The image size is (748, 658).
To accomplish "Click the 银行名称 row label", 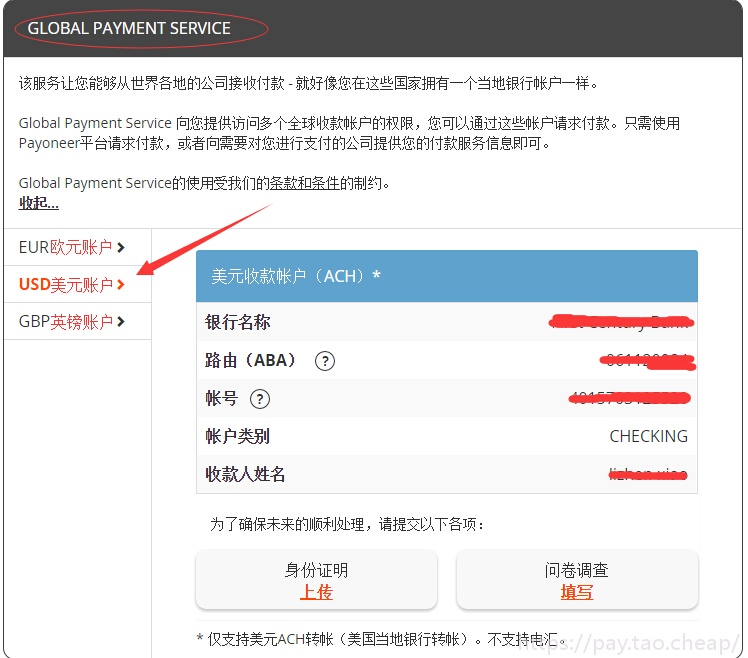I will (238, 322).
